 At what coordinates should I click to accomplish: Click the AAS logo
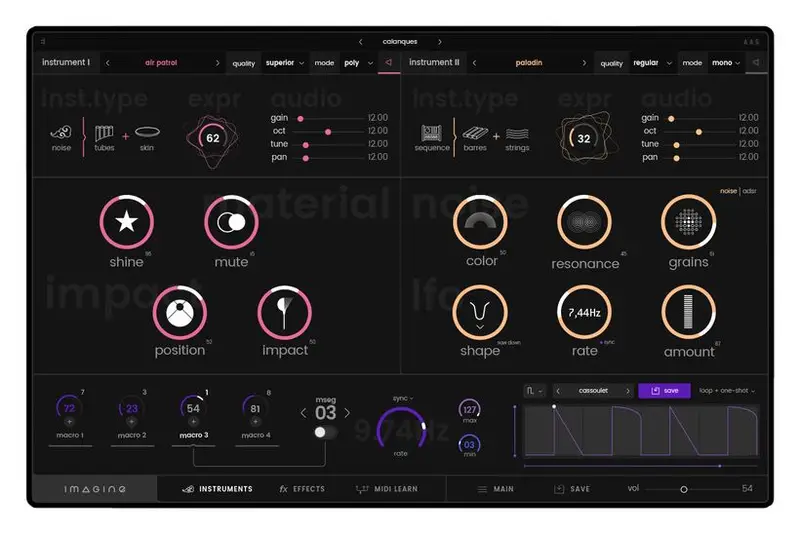752,42
